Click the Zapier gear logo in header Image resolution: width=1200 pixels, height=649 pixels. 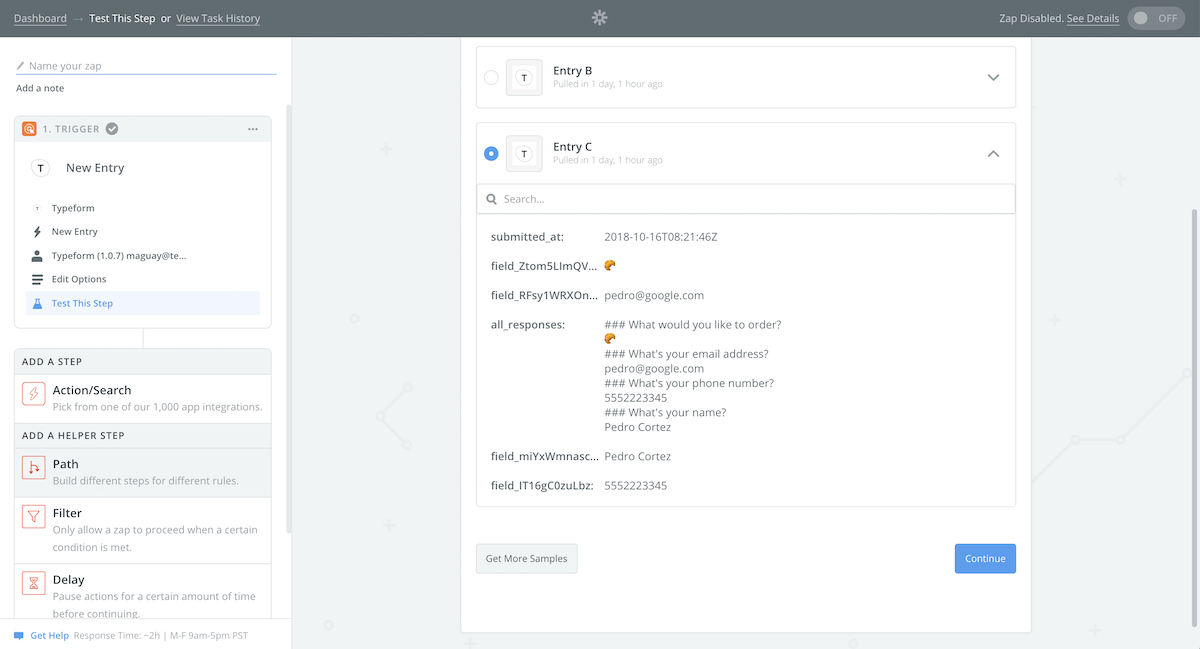[x=599, y=18]
